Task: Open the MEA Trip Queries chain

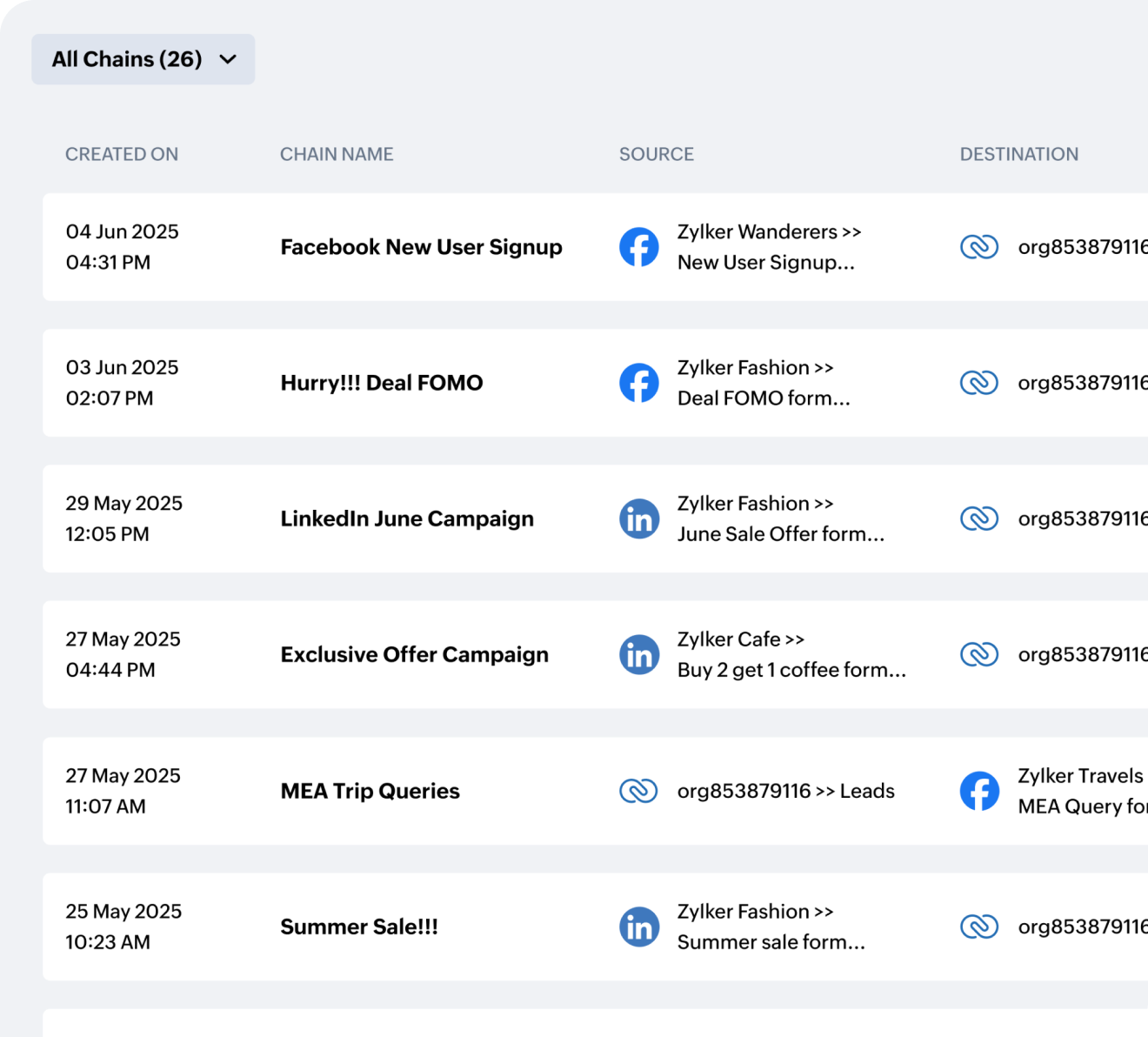Action: [370, 790]
